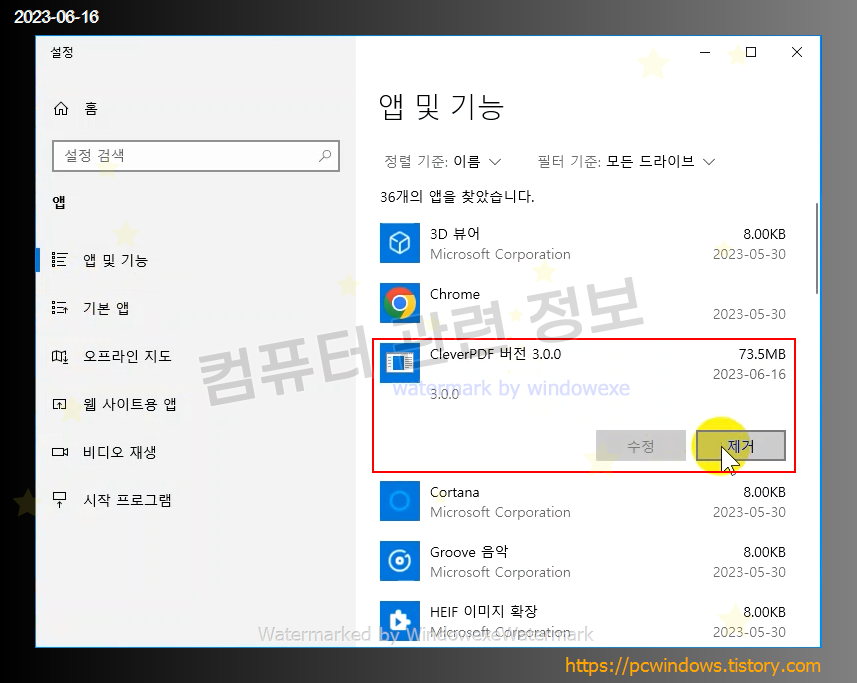Select the HEIF 이미지 확장 app name
This screenshot has height=683, width=857.
(x=484, y=611)
